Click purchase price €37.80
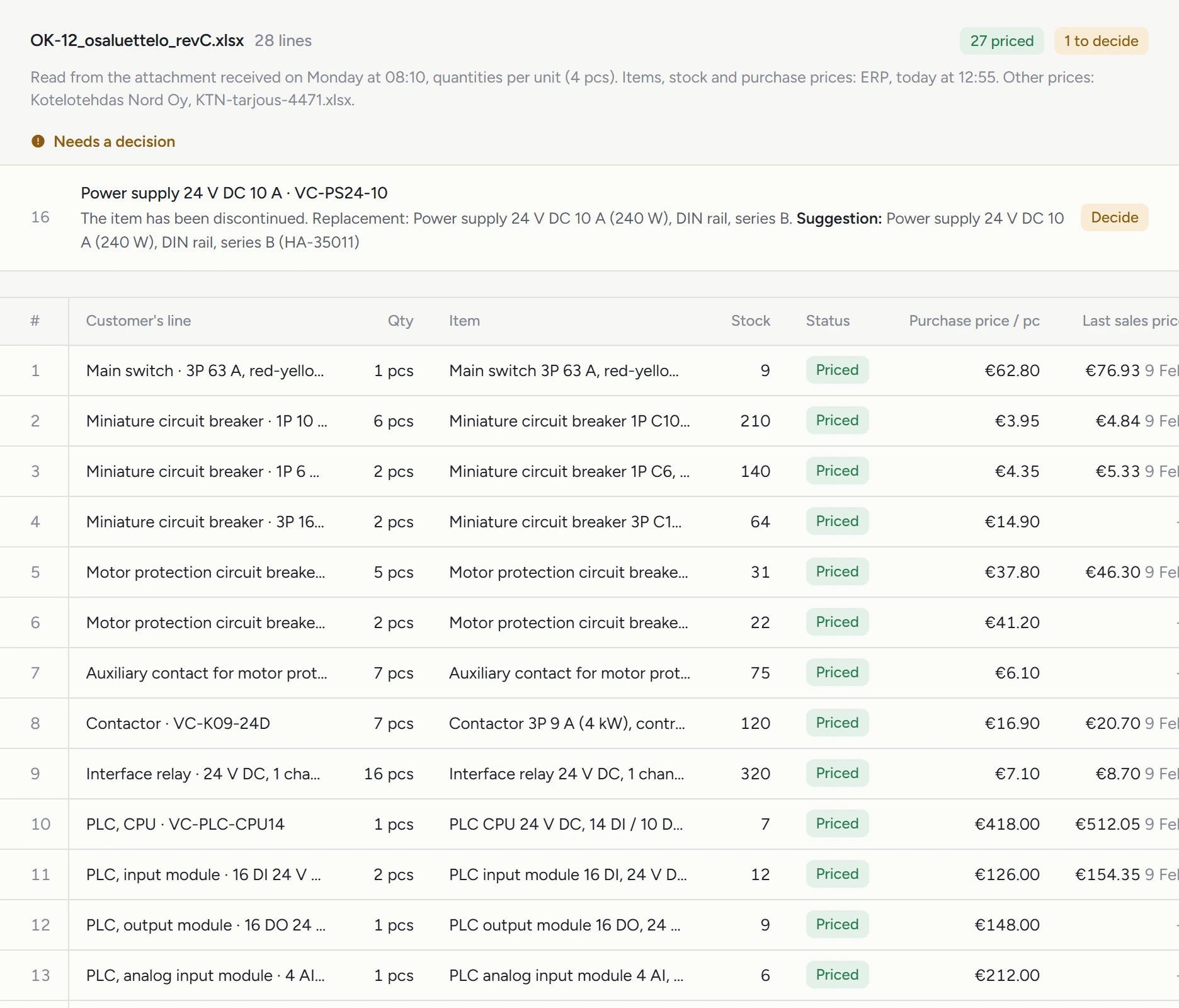Image resolution: width=1179 pixels, height=1008 pixels. 1011,572
